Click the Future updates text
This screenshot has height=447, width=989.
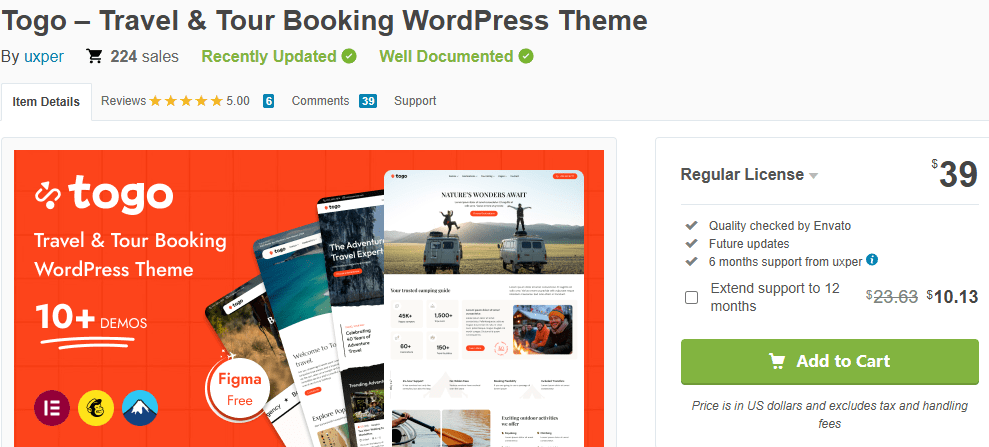(x=749, y=243)
